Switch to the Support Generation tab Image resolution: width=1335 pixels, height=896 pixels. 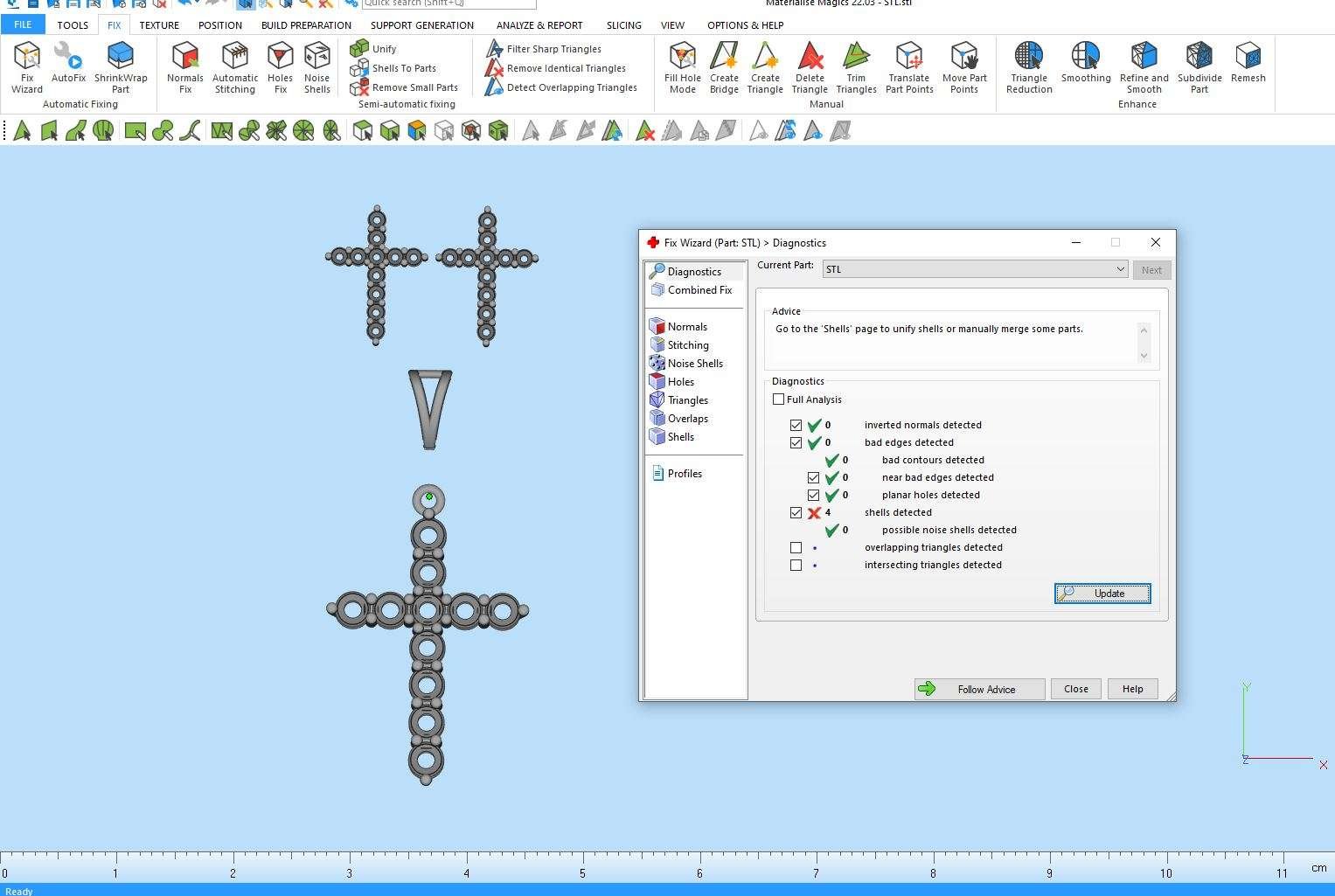pyautogui.click(x=421, y=25)
